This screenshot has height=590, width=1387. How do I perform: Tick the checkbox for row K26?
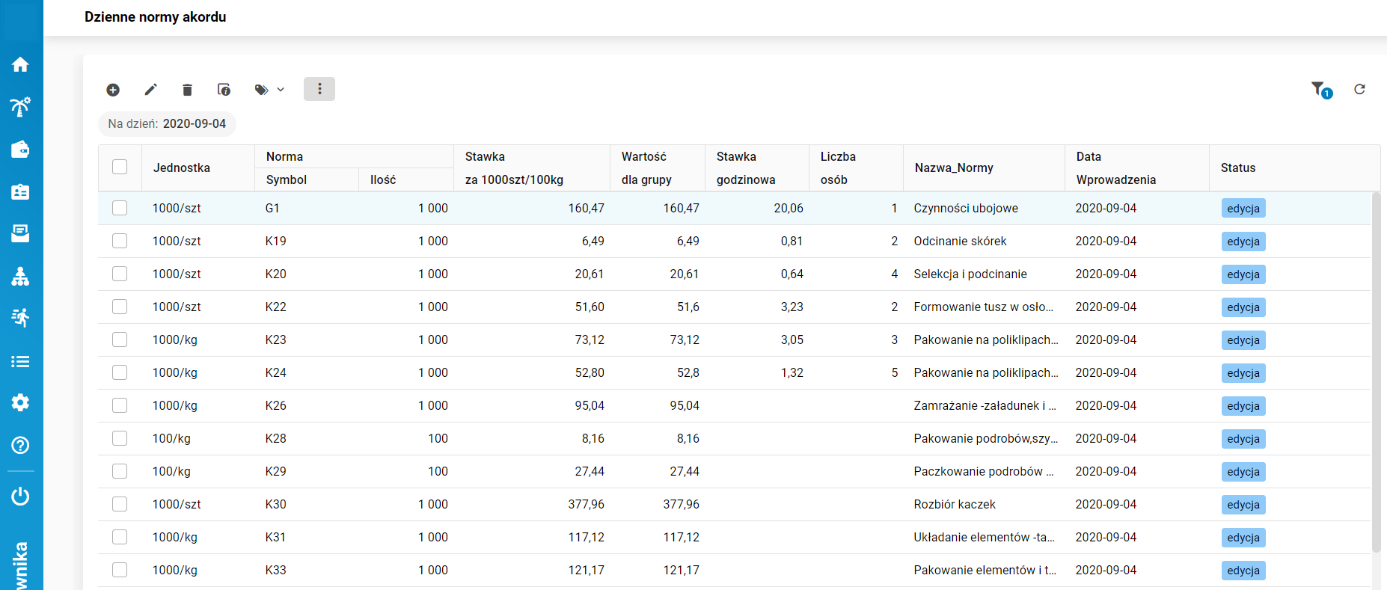(120, 406)
